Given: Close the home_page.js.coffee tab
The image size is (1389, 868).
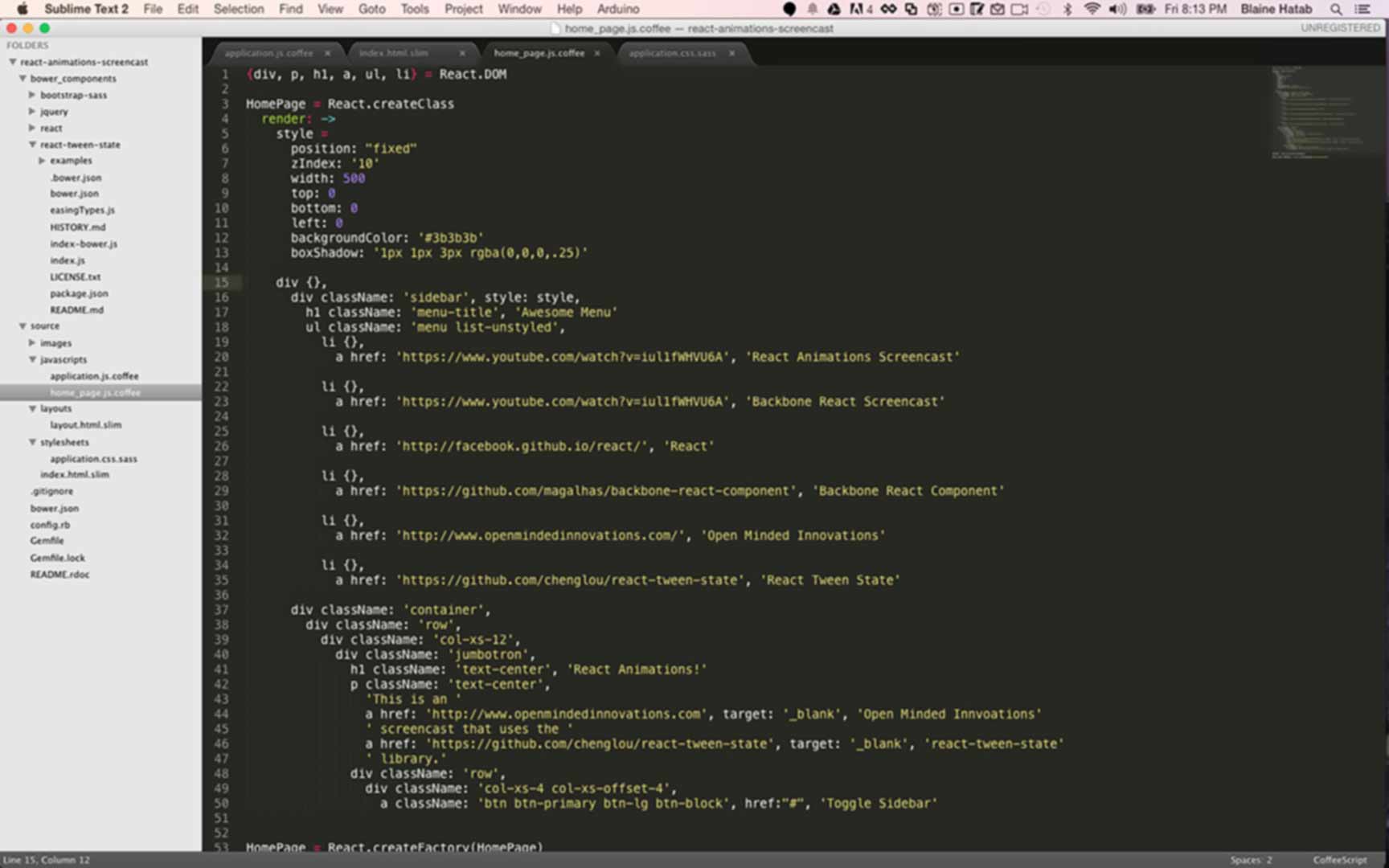Looking at the screenshot, I should [x=597, y=53].
